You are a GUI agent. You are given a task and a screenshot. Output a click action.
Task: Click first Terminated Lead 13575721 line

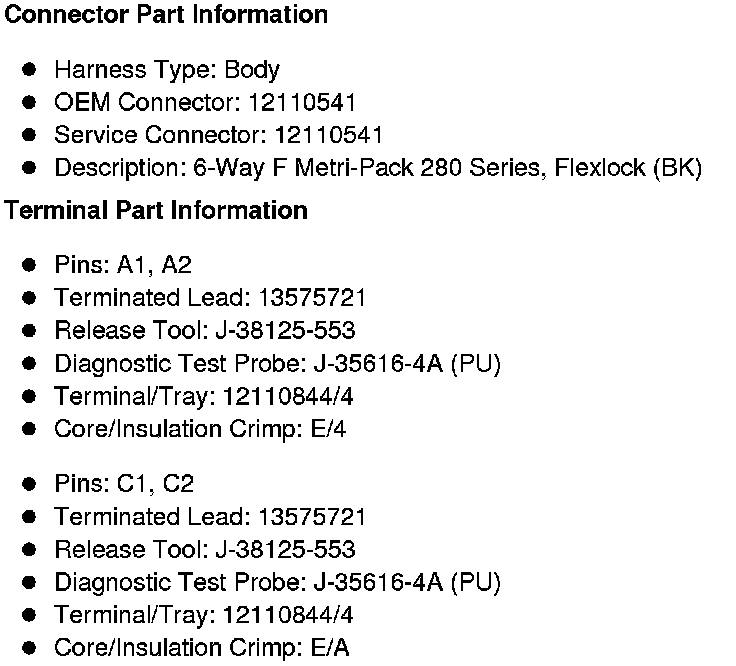coord(210,297)
